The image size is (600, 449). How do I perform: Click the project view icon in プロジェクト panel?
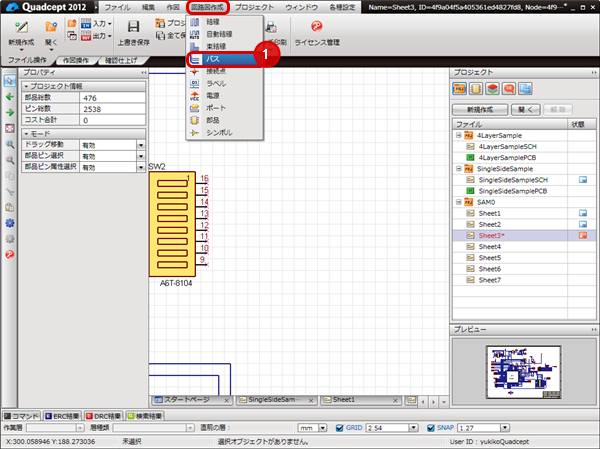click(460, 89)
